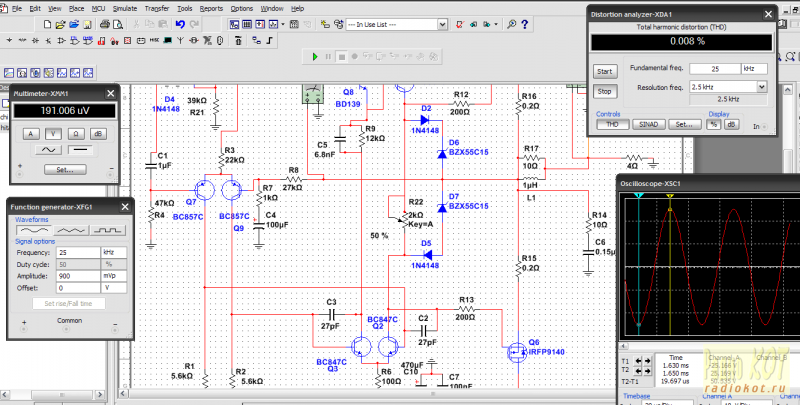Expand the Resolution freq. dropdown
Viewport: 800px width, 405px height.
coord(762,88)
